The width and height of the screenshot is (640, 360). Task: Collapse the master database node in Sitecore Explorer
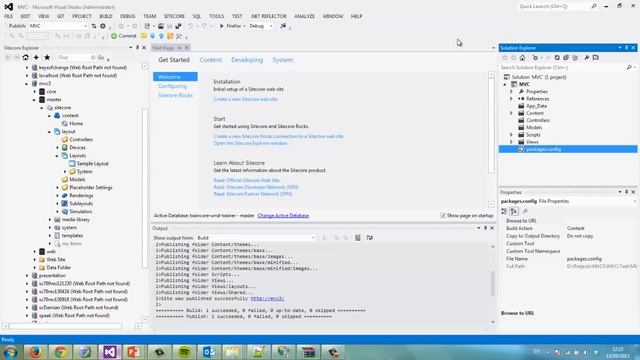click(x=35, y=100)
